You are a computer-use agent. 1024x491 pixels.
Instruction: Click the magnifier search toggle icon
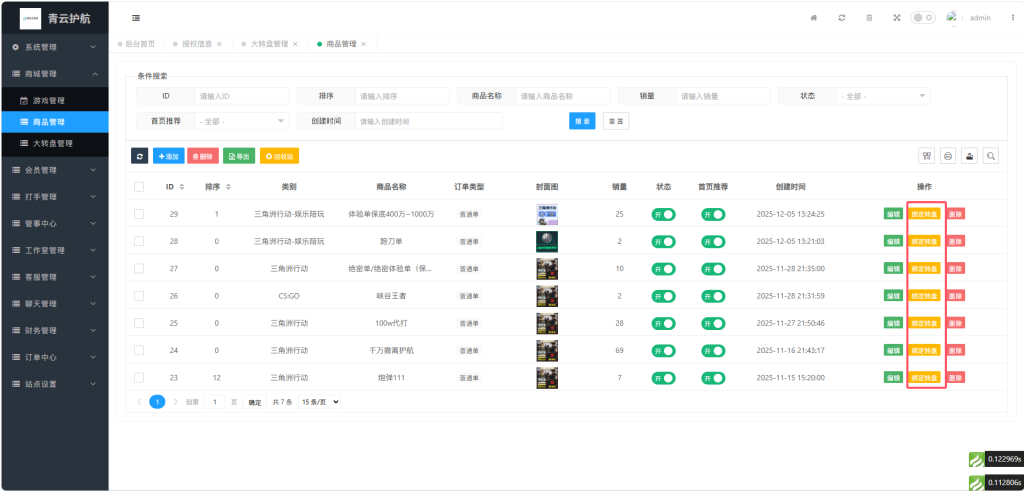pyautogui.click(x=991, y=156)
